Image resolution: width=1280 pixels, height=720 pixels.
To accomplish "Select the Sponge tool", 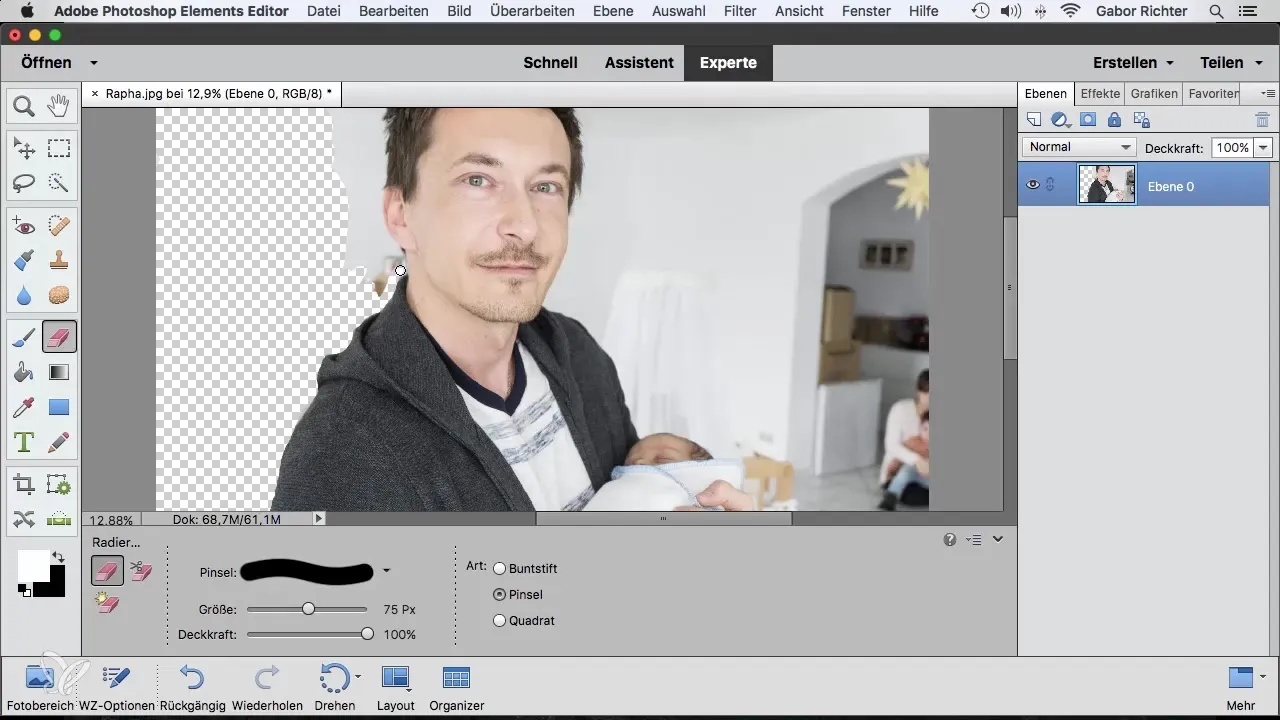I will coord(59,295).
